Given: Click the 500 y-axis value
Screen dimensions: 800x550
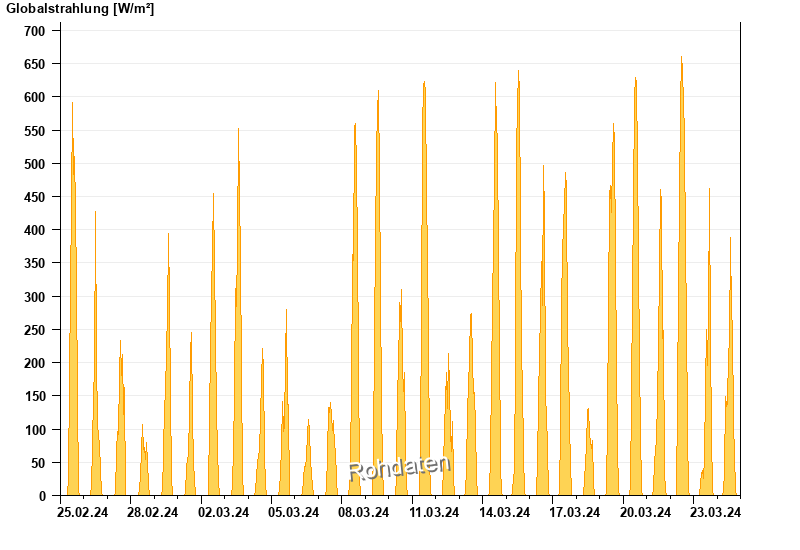Looking at the screenshot, I should point(35,164).
